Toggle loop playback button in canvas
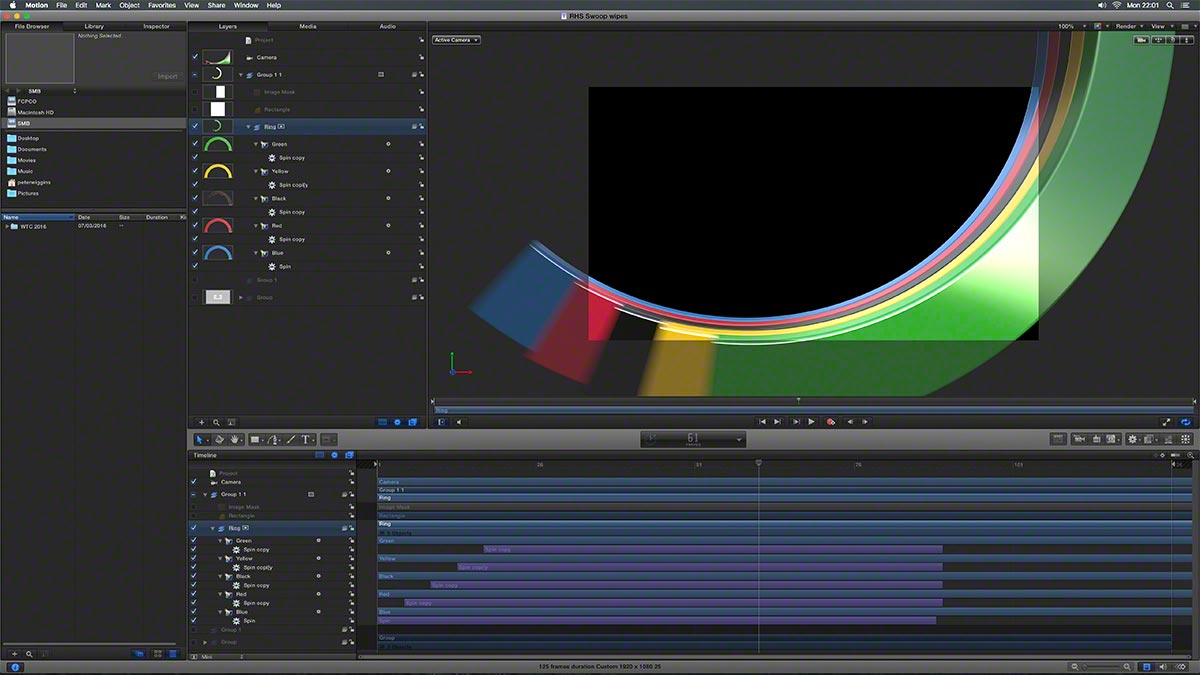The image size is (1200, 675). coord(1186,422)
